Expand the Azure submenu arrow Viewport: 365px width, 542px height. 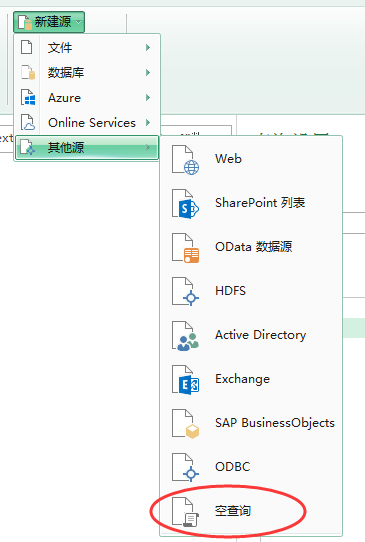(148, 98)
